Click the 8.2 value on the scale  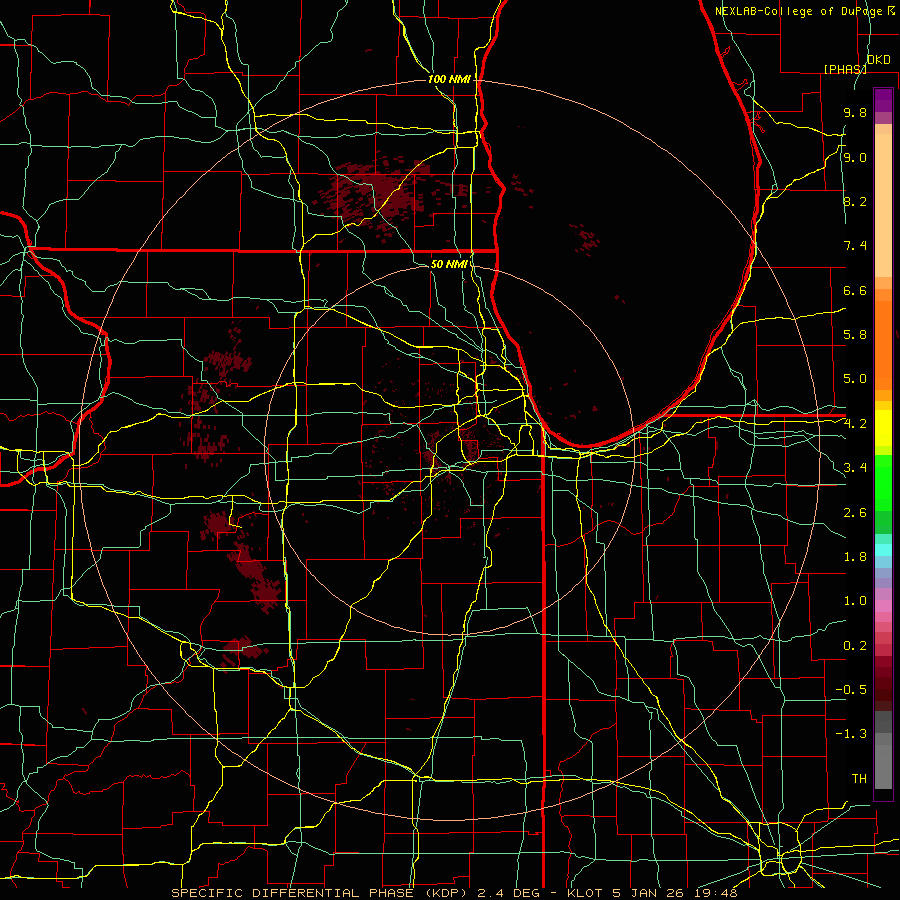[x=855, y=201]
